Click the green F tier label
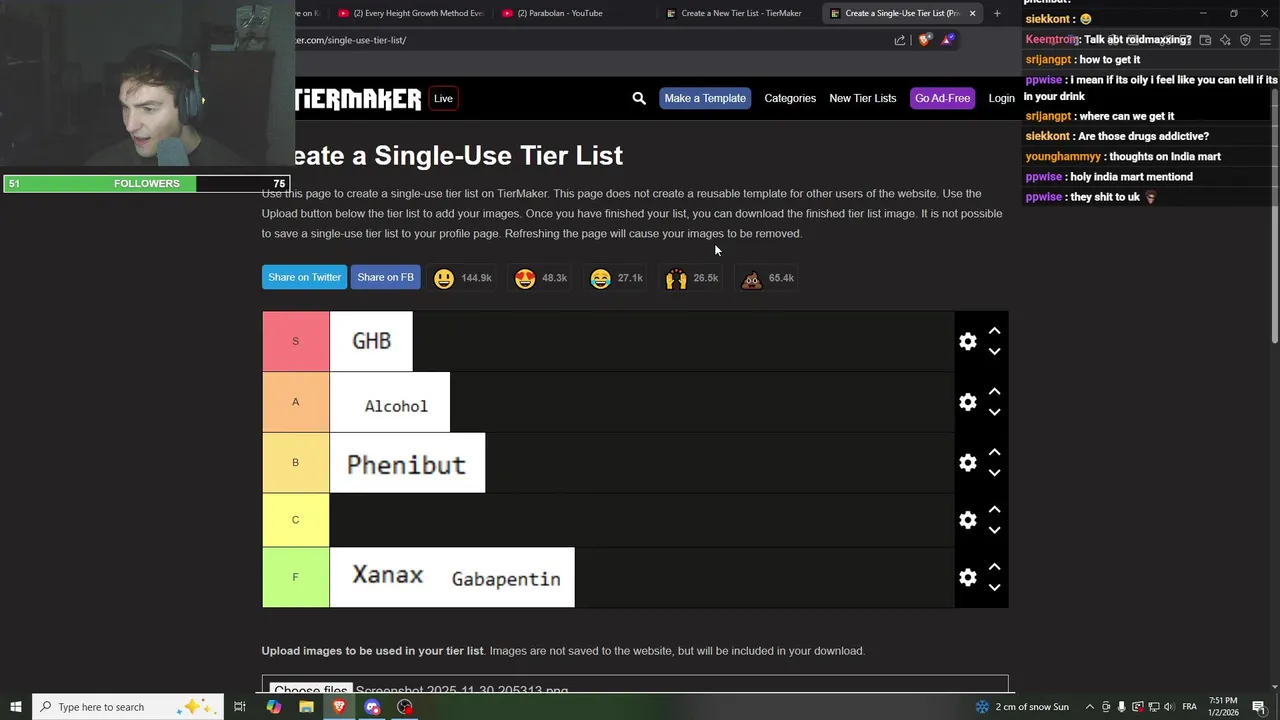The width and height of the screenshot is (1280, 720). (295, 577)
